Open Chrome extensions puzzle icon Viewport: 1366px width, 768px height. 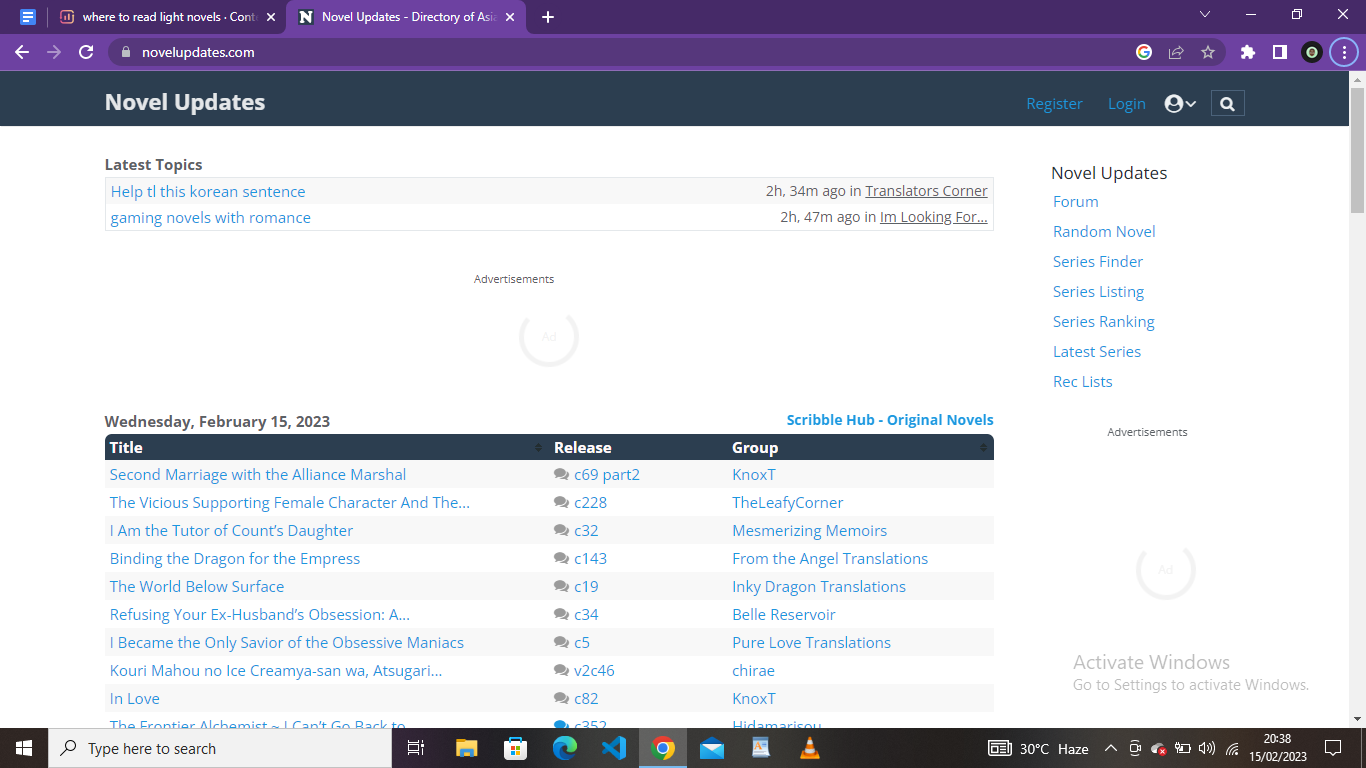(x=1247, y=52)
